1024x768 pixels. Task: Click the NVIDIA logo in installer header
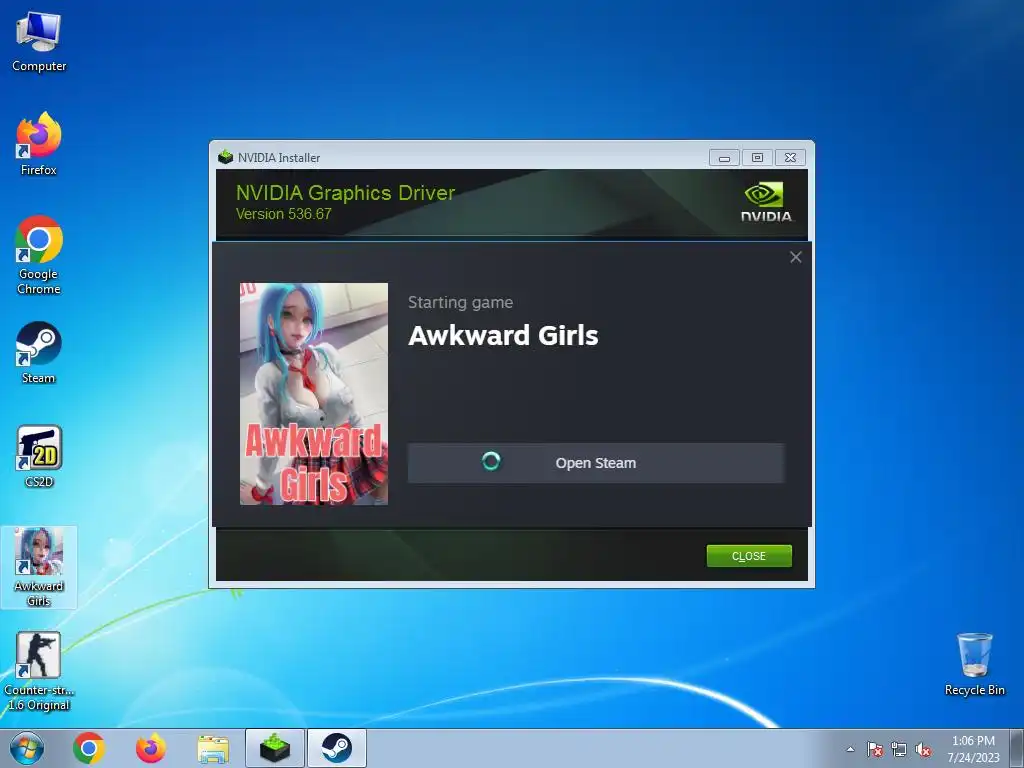(766, 202)
